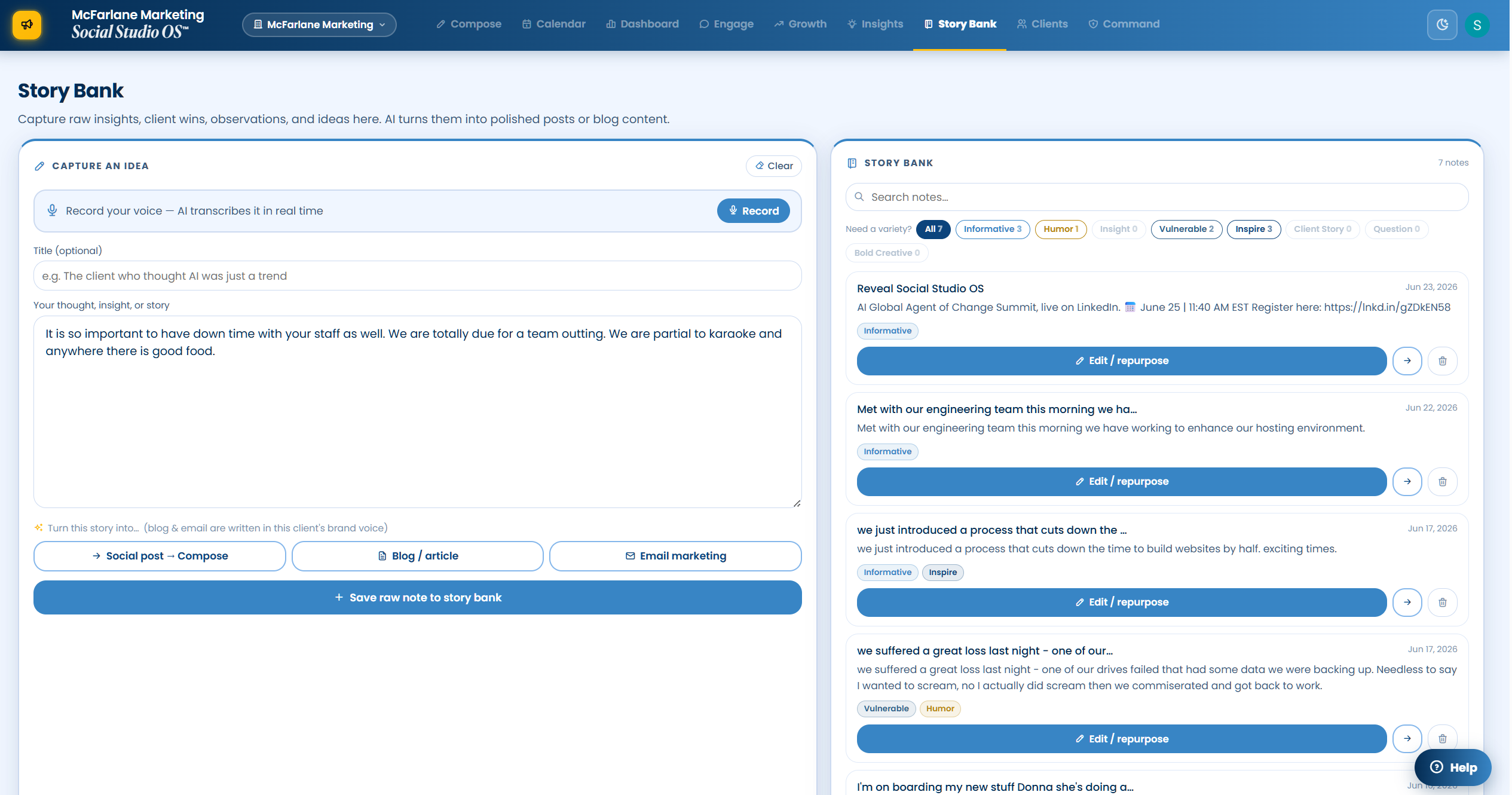Click into the thought, insight, or story textarea
This screenshot has height=795, width=1512.
pyautogui.click(x=417, y=412)
